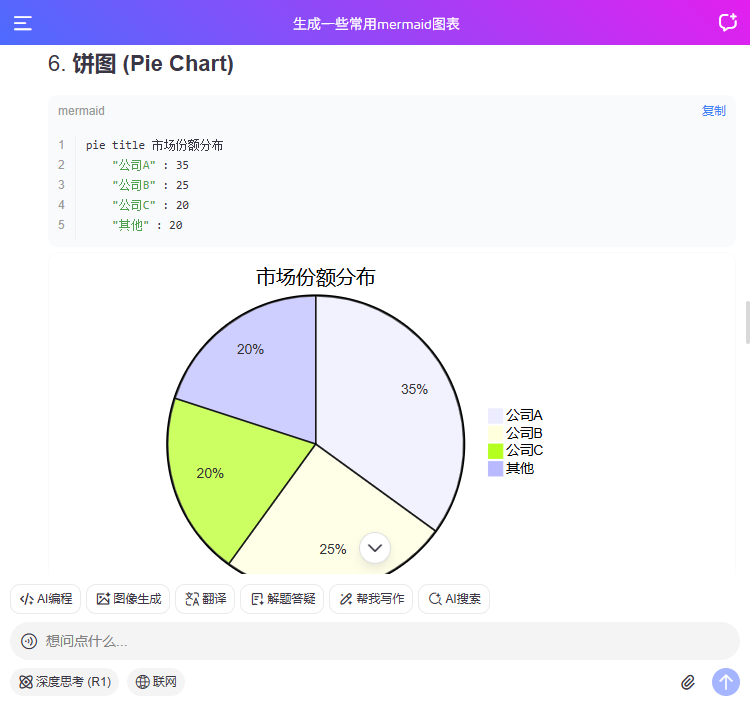Click the voice input icon in message box
Image resolution: width=750 pixels, height=706 pixels.
click(29, 641)
